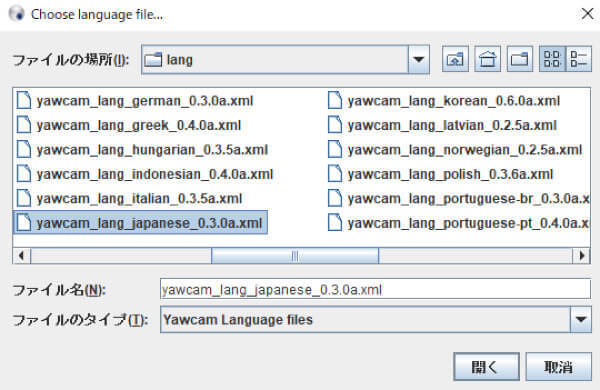
Task: Expand the Yawcam Language files type dropdown
Action: tap(581, 319)
